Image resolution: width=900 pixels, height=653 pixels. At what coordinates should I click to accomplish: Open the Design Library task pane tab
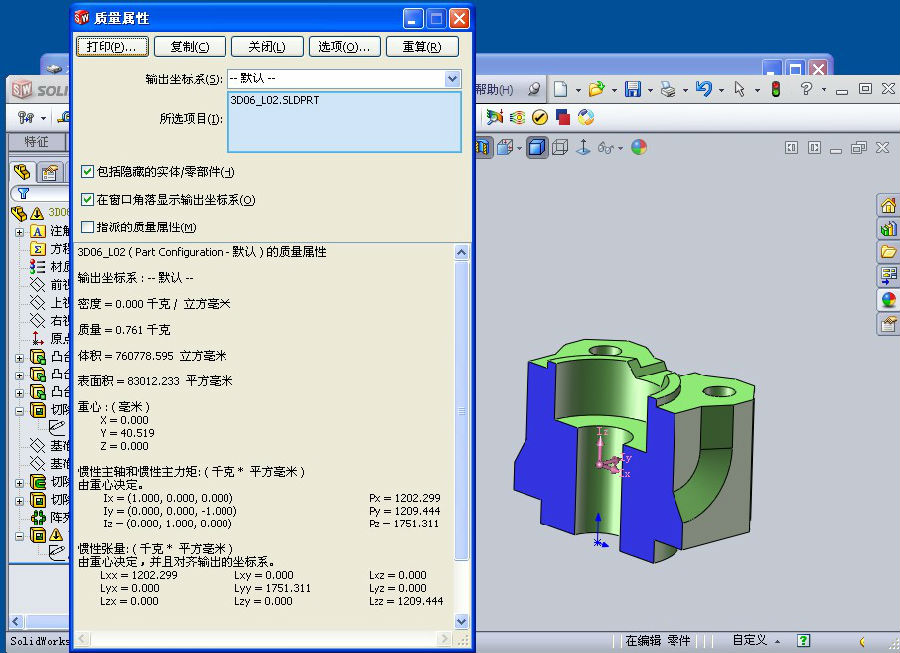tap(888, 228)
